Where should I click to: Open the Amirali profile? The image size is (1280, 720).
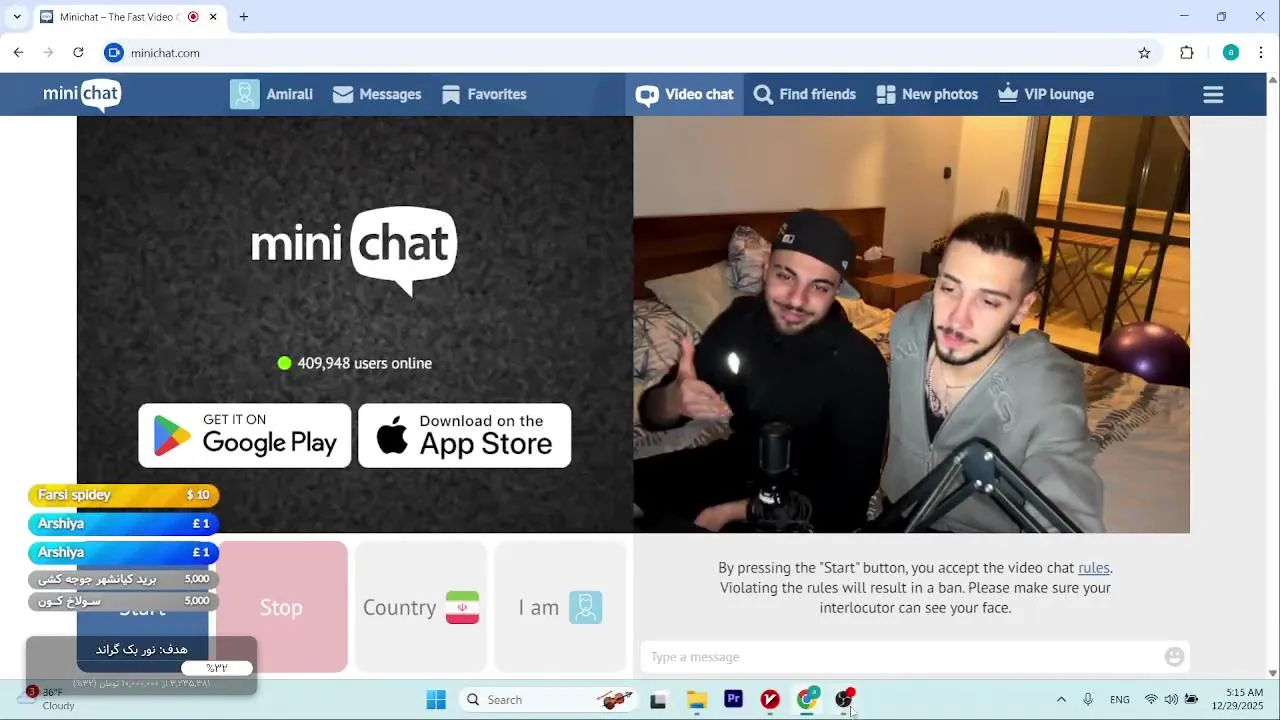pyautogui.click(x=272, y=94)
